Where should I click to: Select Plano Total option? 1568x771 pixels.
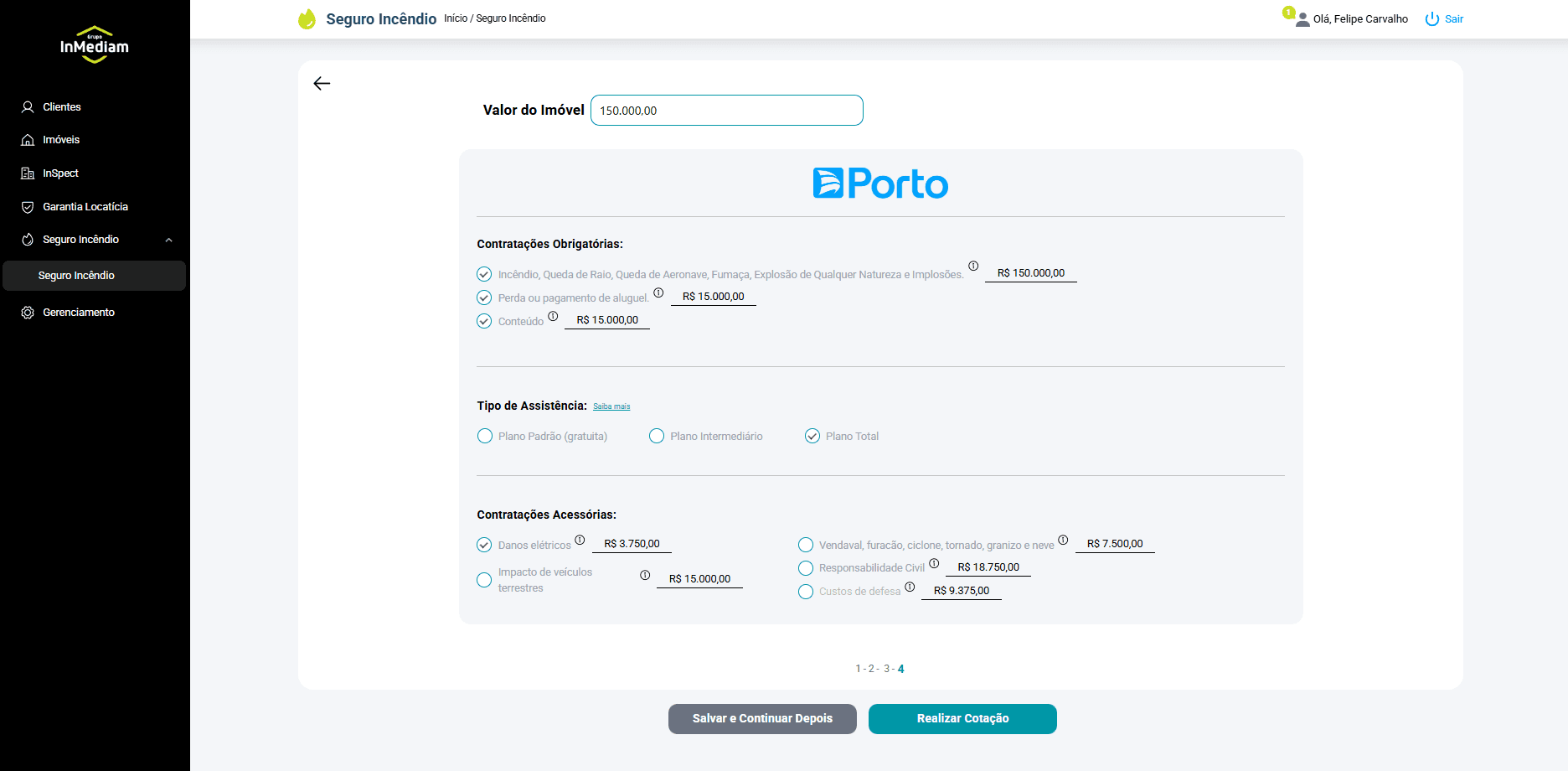click(812, 436)
